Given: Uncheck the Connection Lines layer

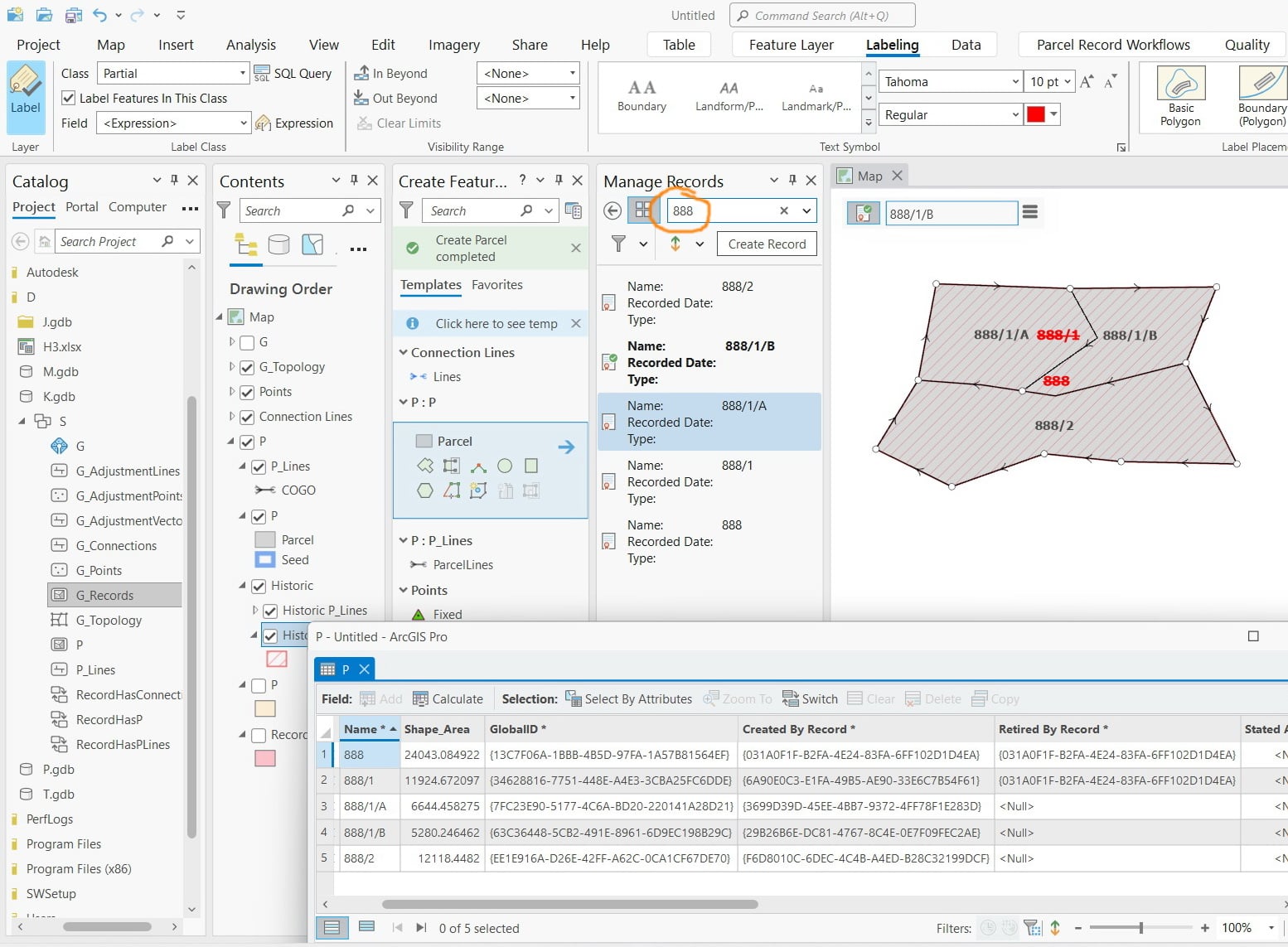Looking at the screenshot, I should click(x=247, y=417).
